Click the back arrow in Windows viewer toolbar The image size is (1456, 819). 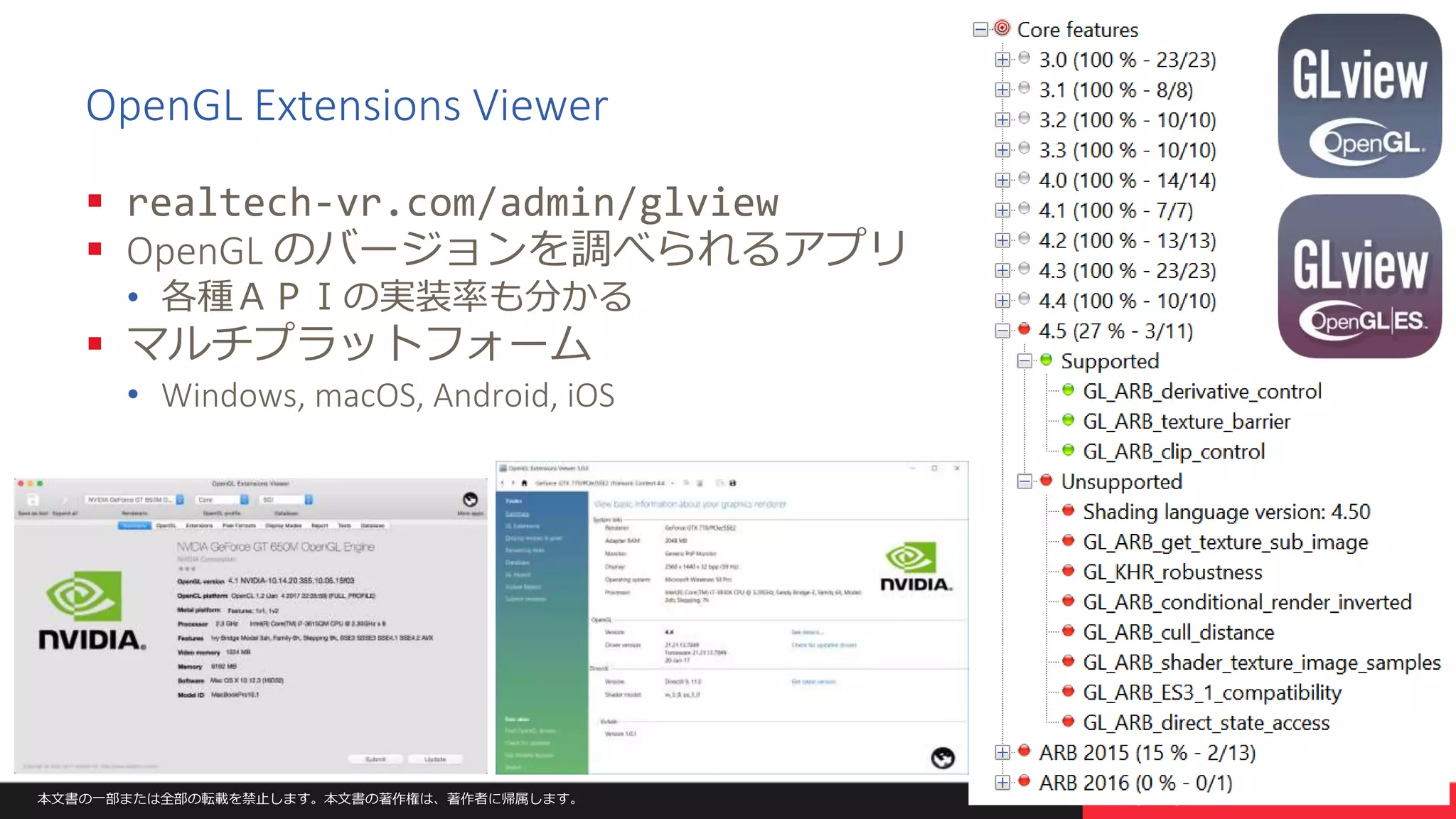tap(503, 483)
